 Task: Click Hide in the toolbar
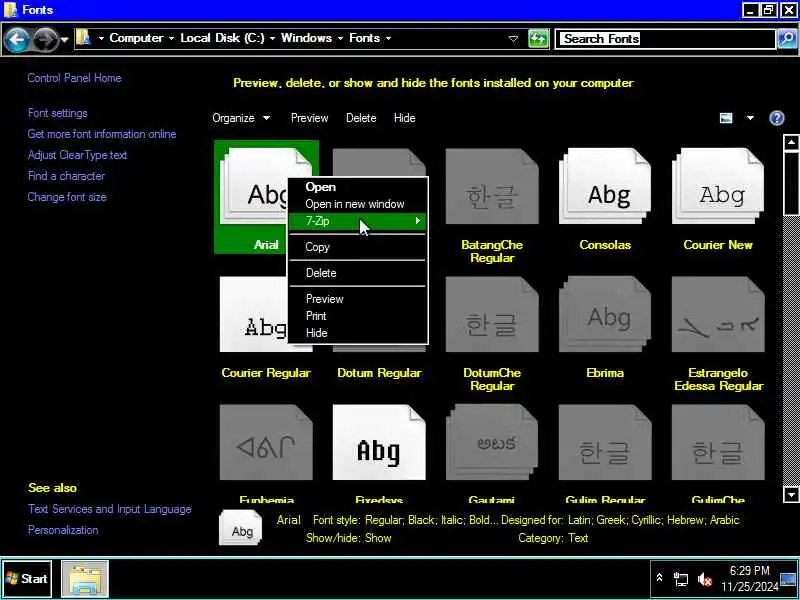pos(405,118)
